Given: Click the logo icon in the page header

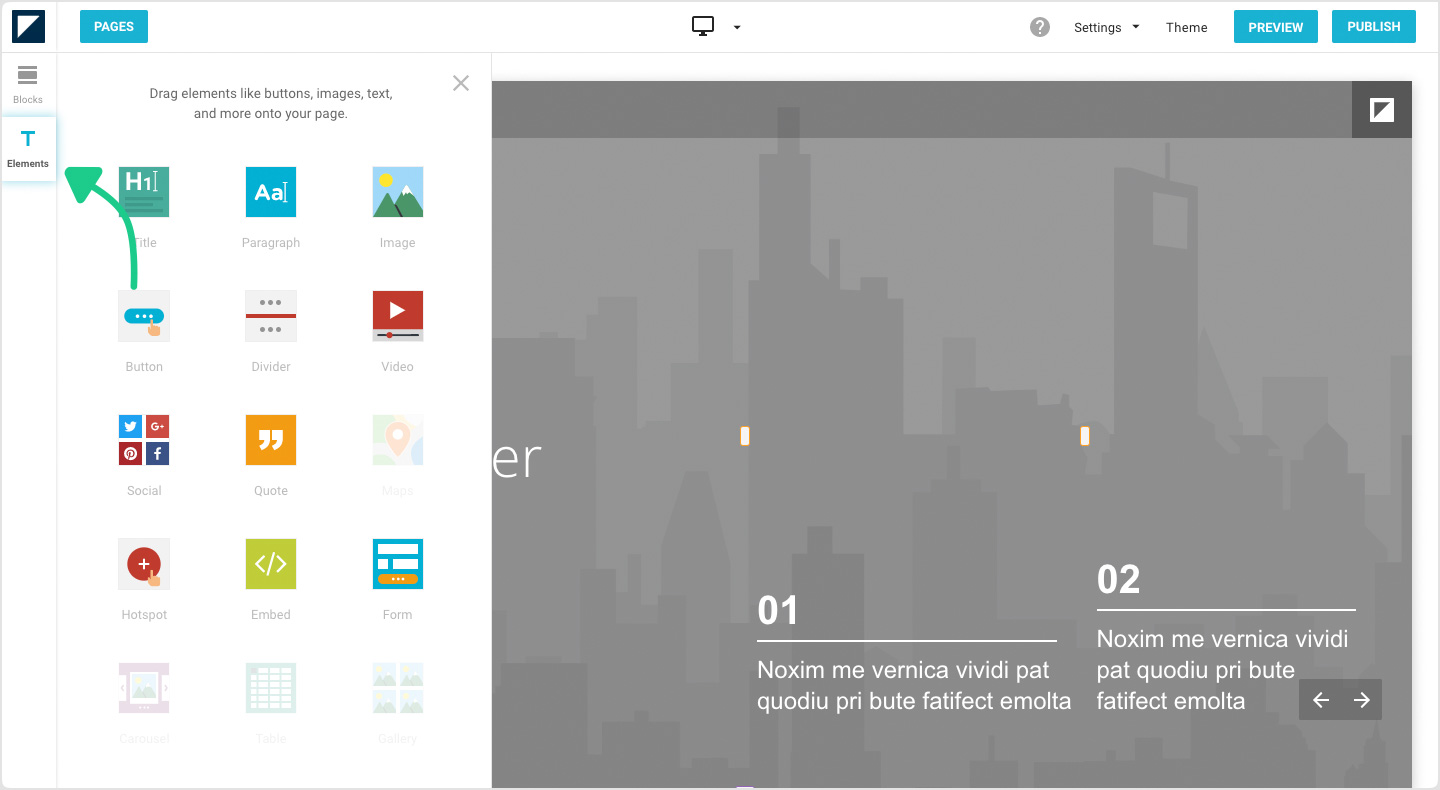Looking at the screenshot, I should pyautogui.click(x=1382, y=110).
